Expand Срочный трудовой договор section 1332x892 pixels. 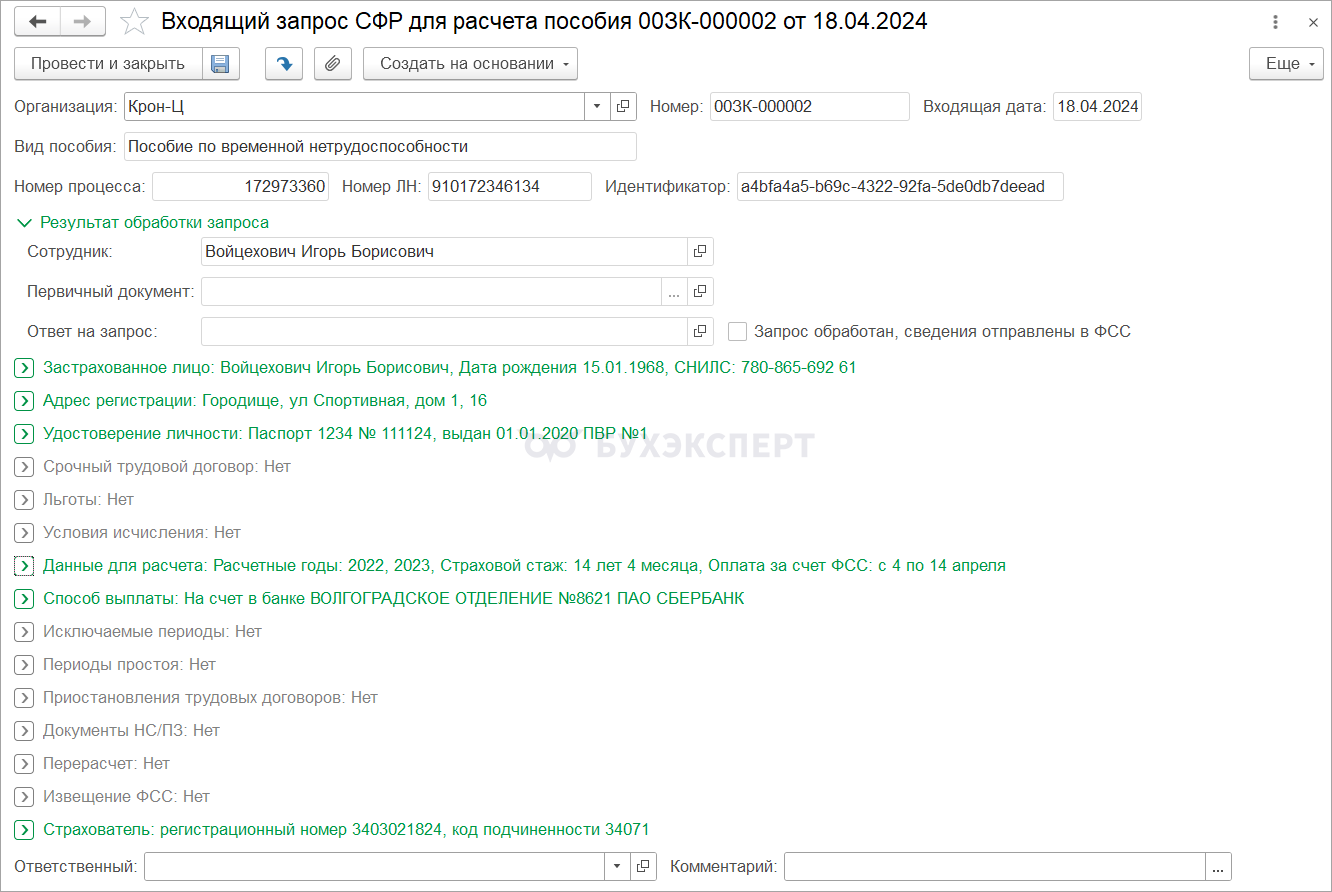(x=25, y=467)
